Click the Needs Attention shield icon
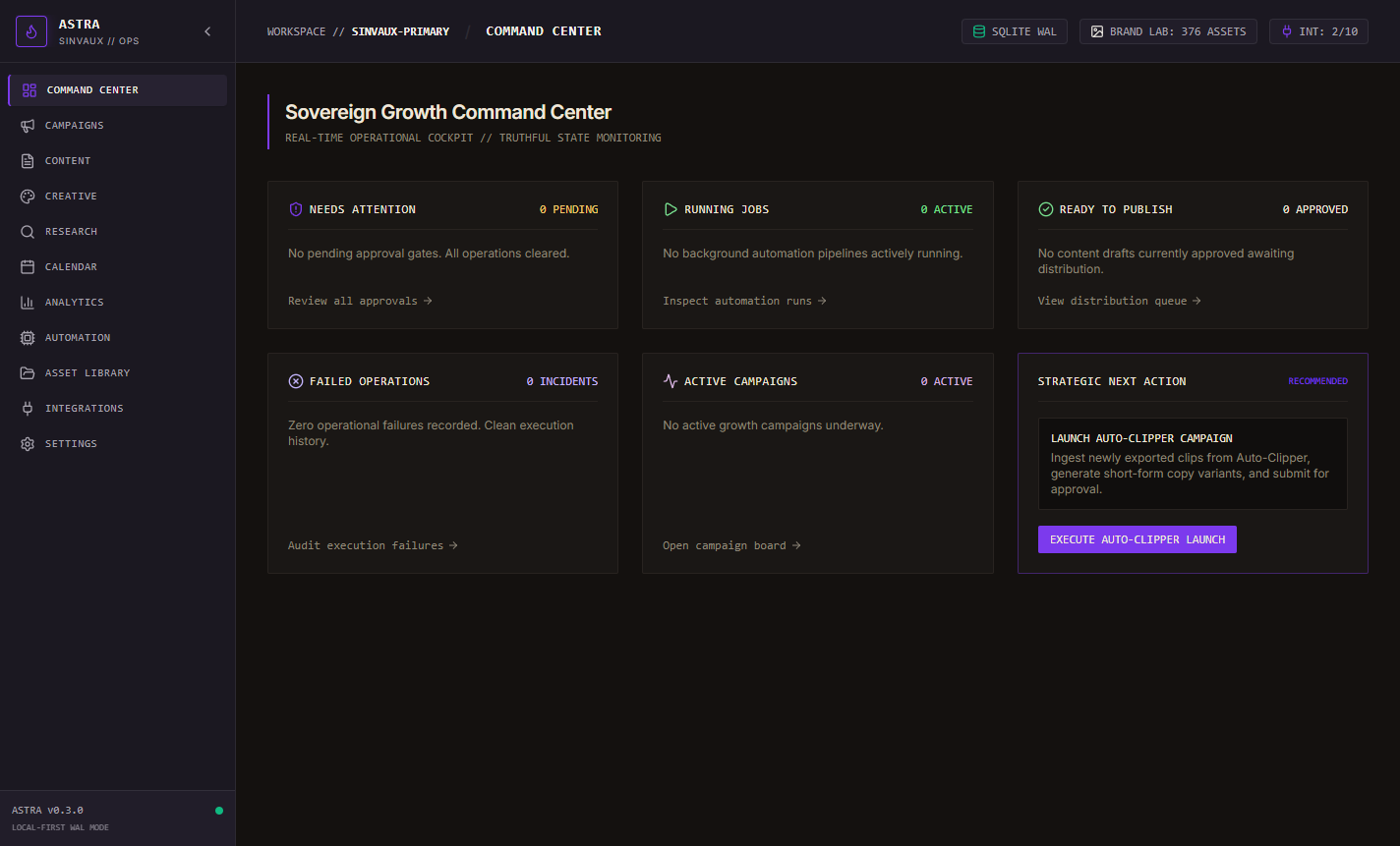The image size is (1400, 846). [296, 209]
